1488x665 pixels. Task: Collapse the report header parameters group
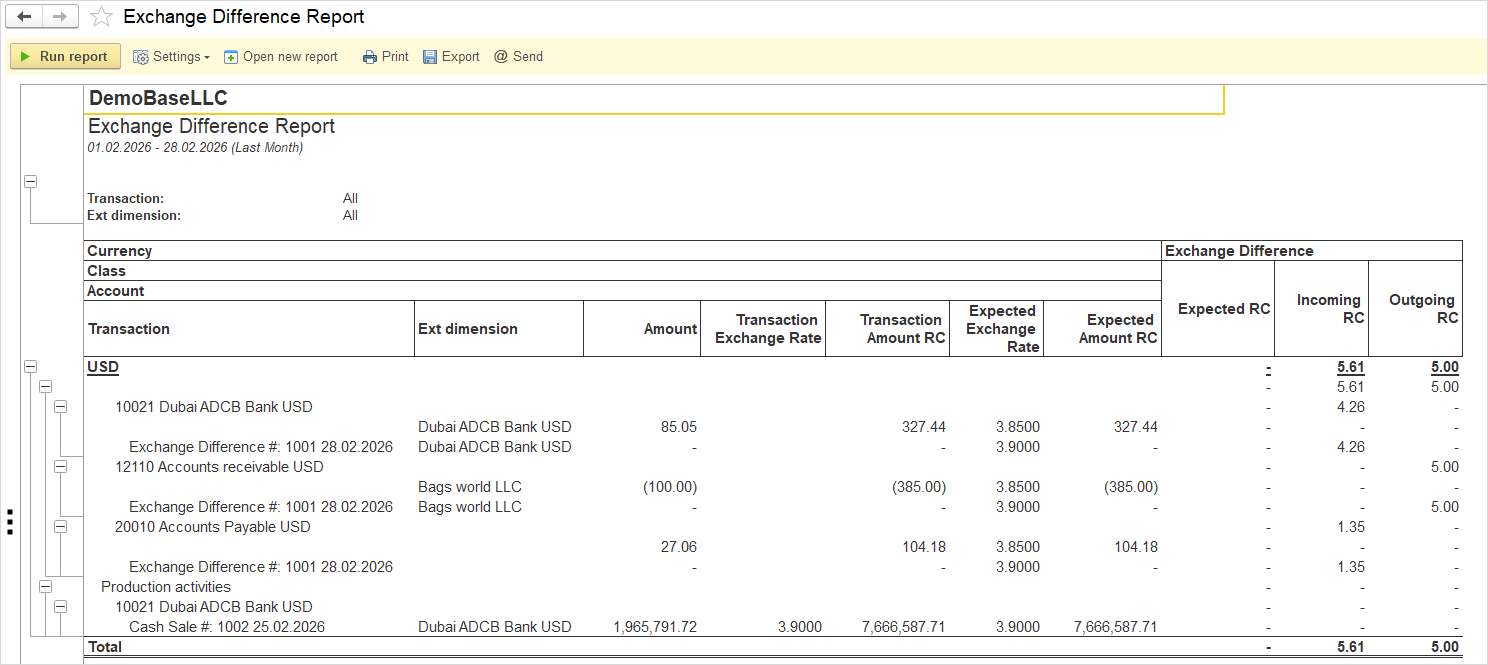pyautogui.click(x=30, y=181)
